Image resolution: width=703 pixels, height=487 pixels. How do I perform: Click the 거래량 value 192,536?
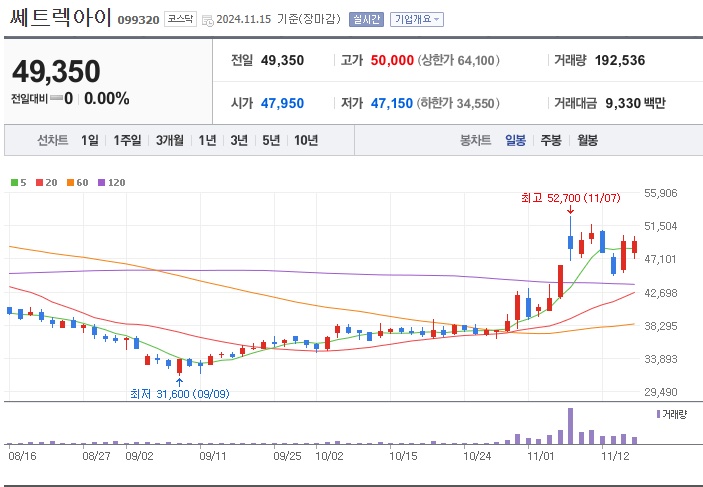point(620,60)
